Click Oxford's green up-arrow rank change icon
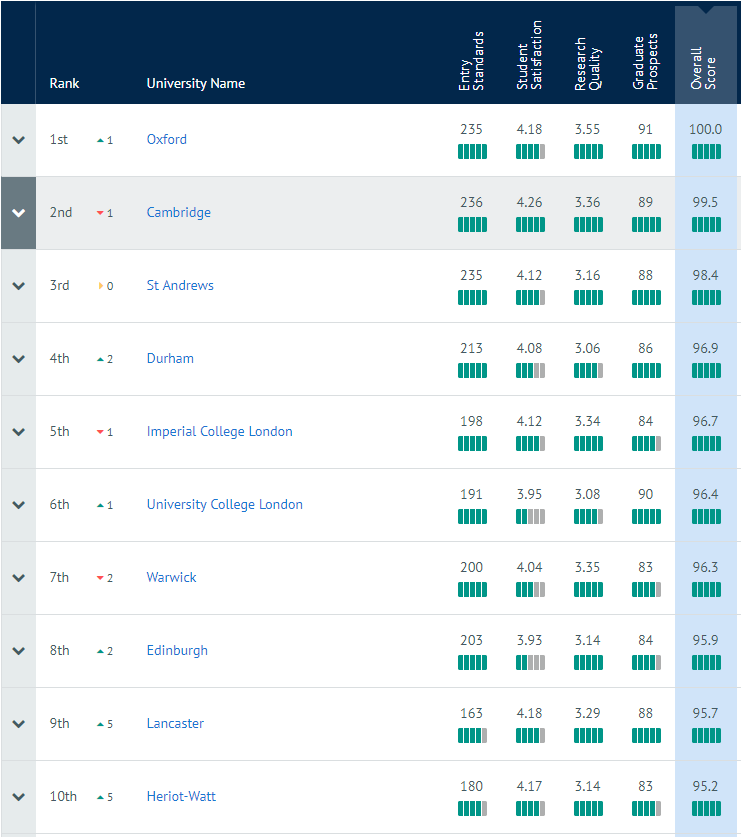This screenshot has height=837, width=741. (100, 140)
